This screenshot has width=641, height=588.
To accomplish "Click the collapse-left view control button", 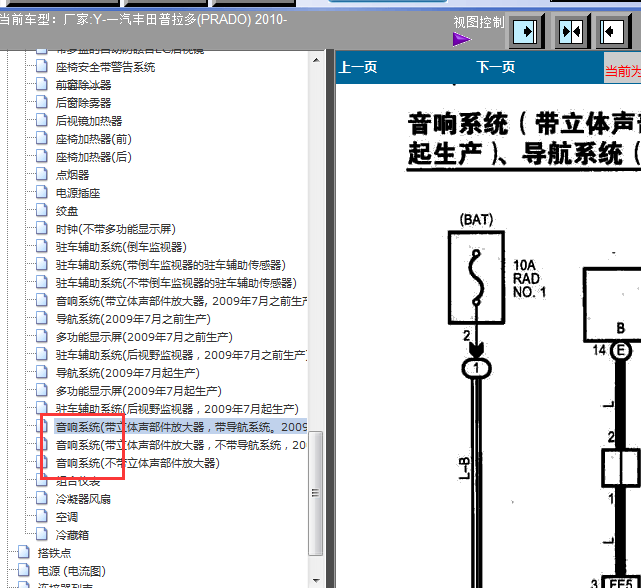I will pos(612,31).
